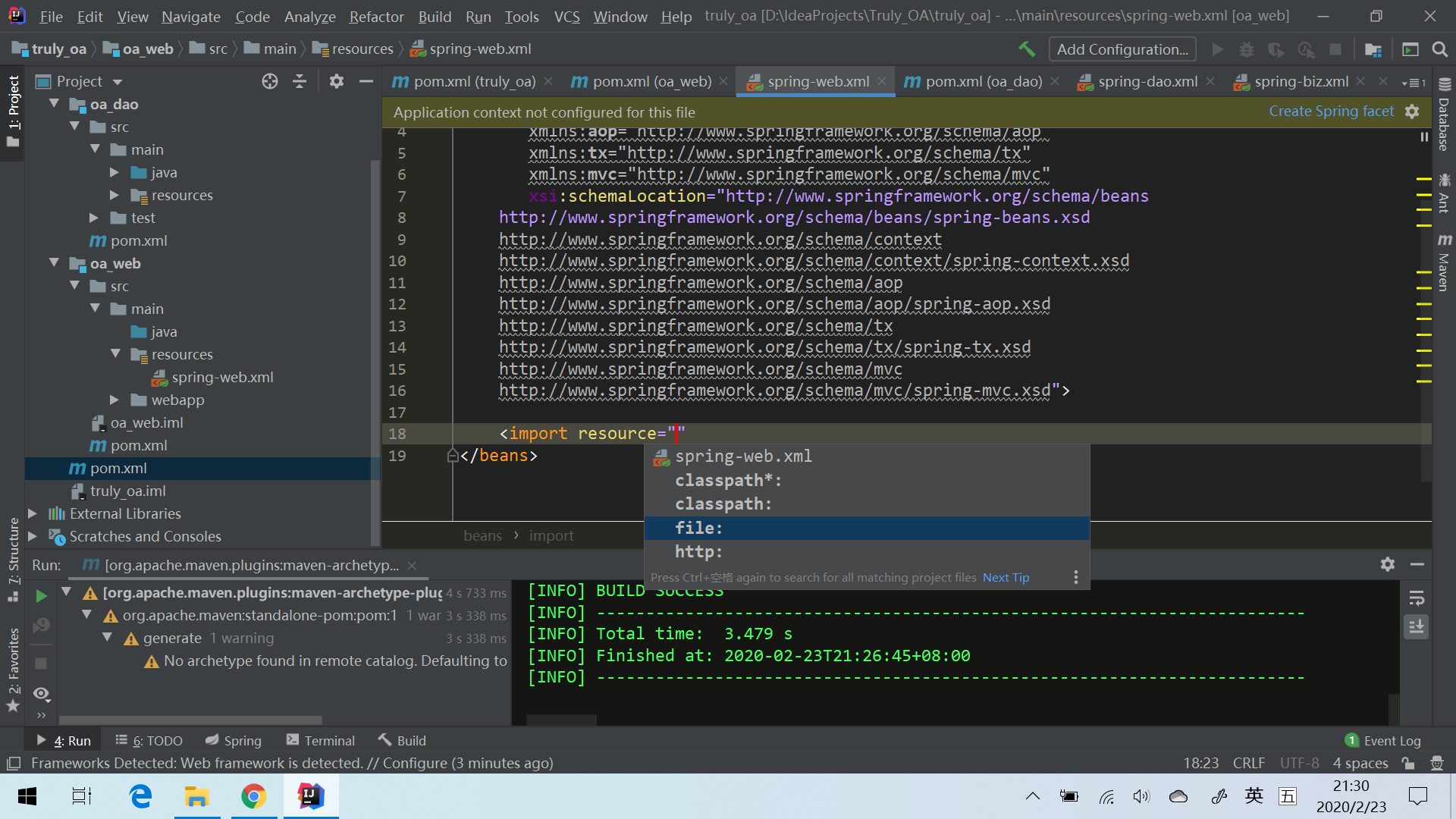Rerun Maven task green arrow in Run panel
Image resolution: width=1456 pixels, height=819 pixels.
coord(42,596)
